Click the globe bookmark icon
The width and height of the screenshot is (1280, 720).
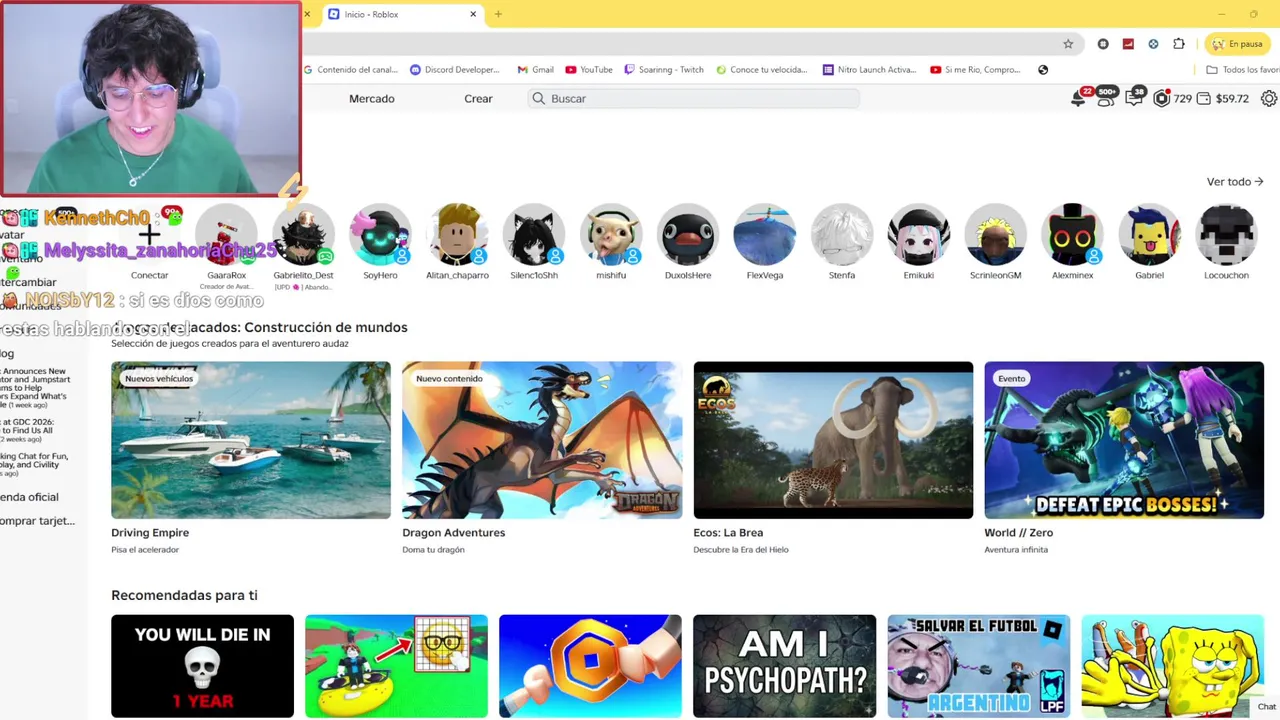click(x=1043, y=70)
